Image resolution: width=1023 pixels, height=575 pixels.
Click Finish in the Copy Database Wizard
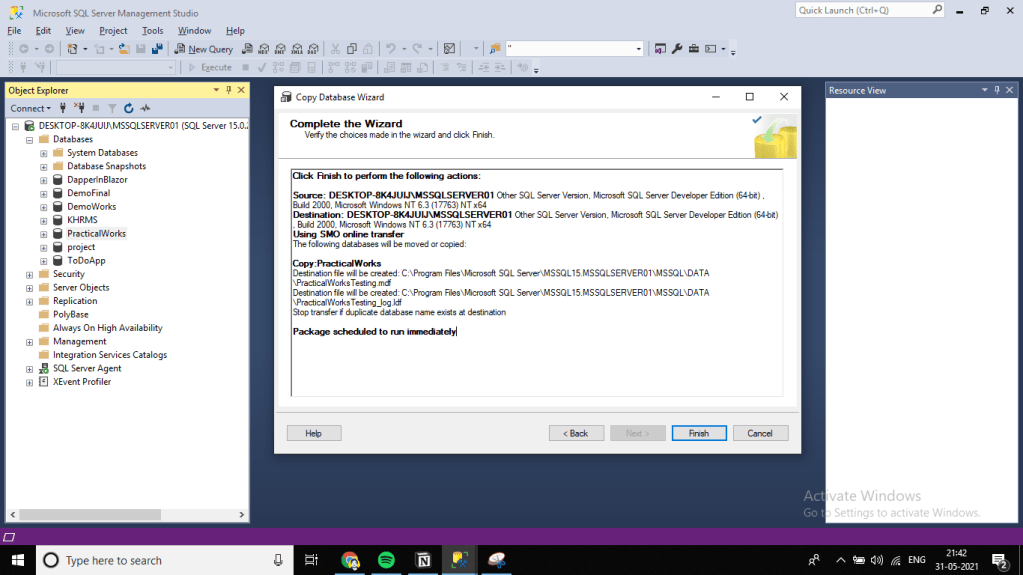[698, 433]
